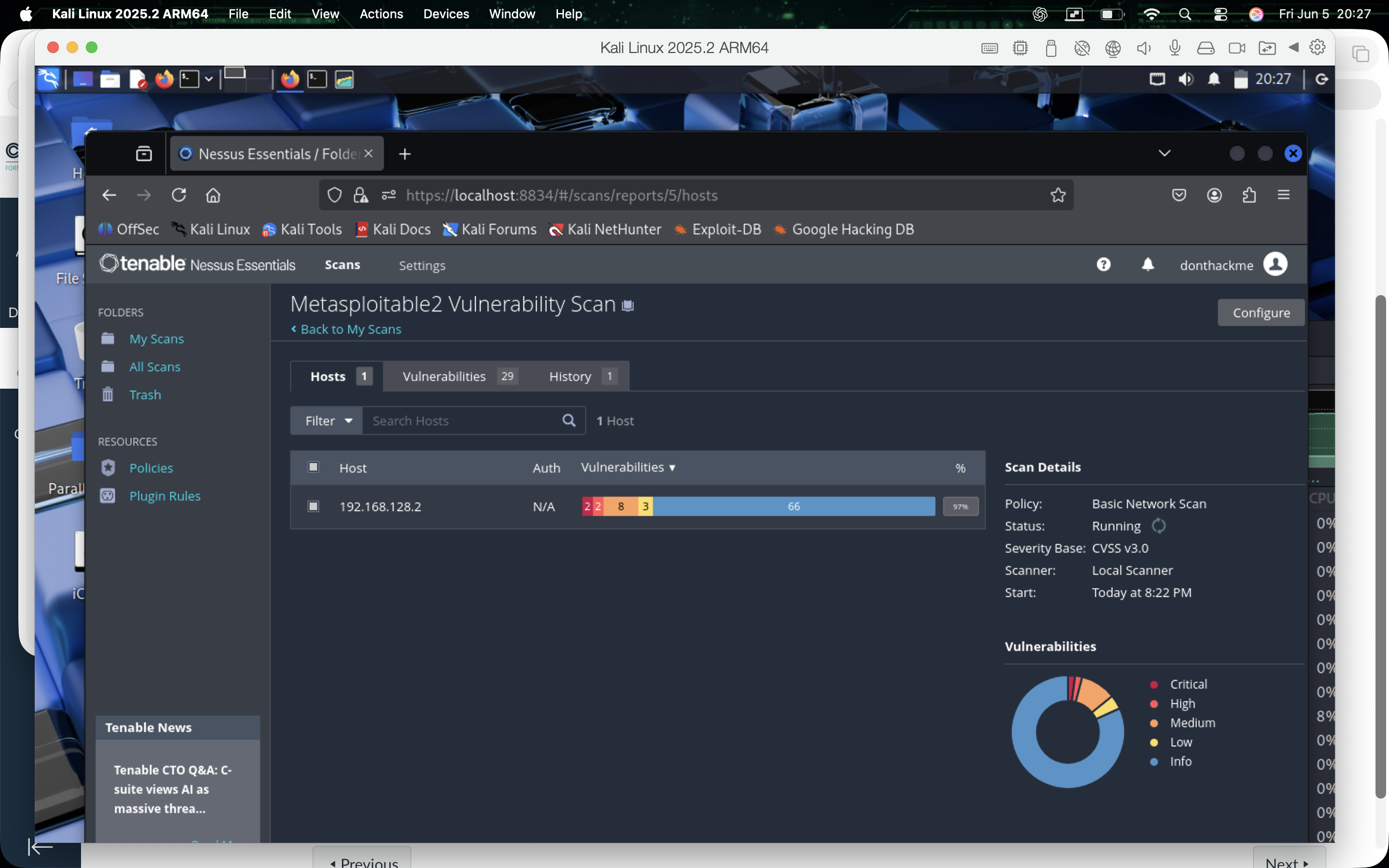Open the file manager in the Kali panel
Screen dimensions: 1389x868
[109, 79]
